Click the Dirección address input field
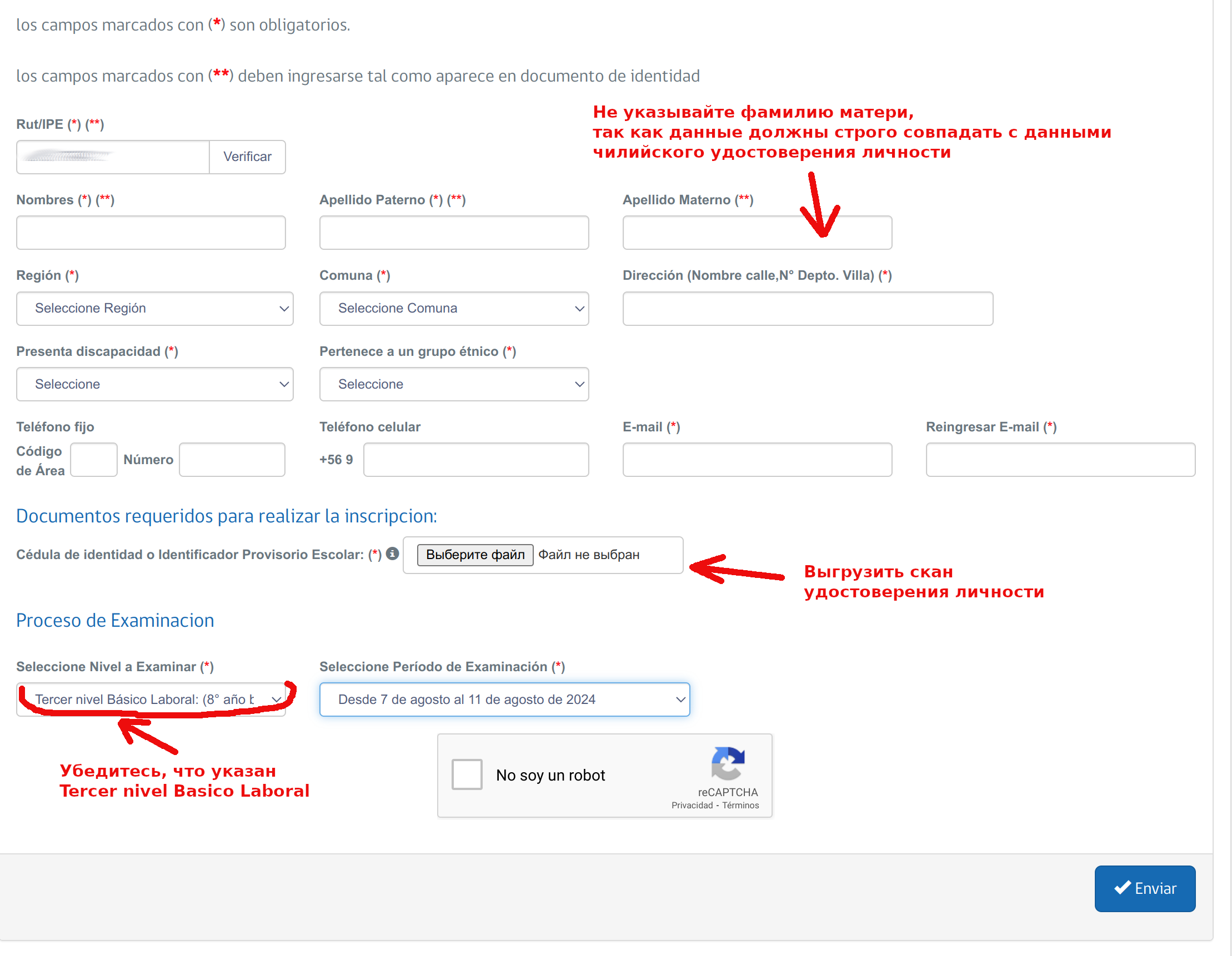Image resolution: width=1232 pixels, height=956 pixels. click(807, 308)
